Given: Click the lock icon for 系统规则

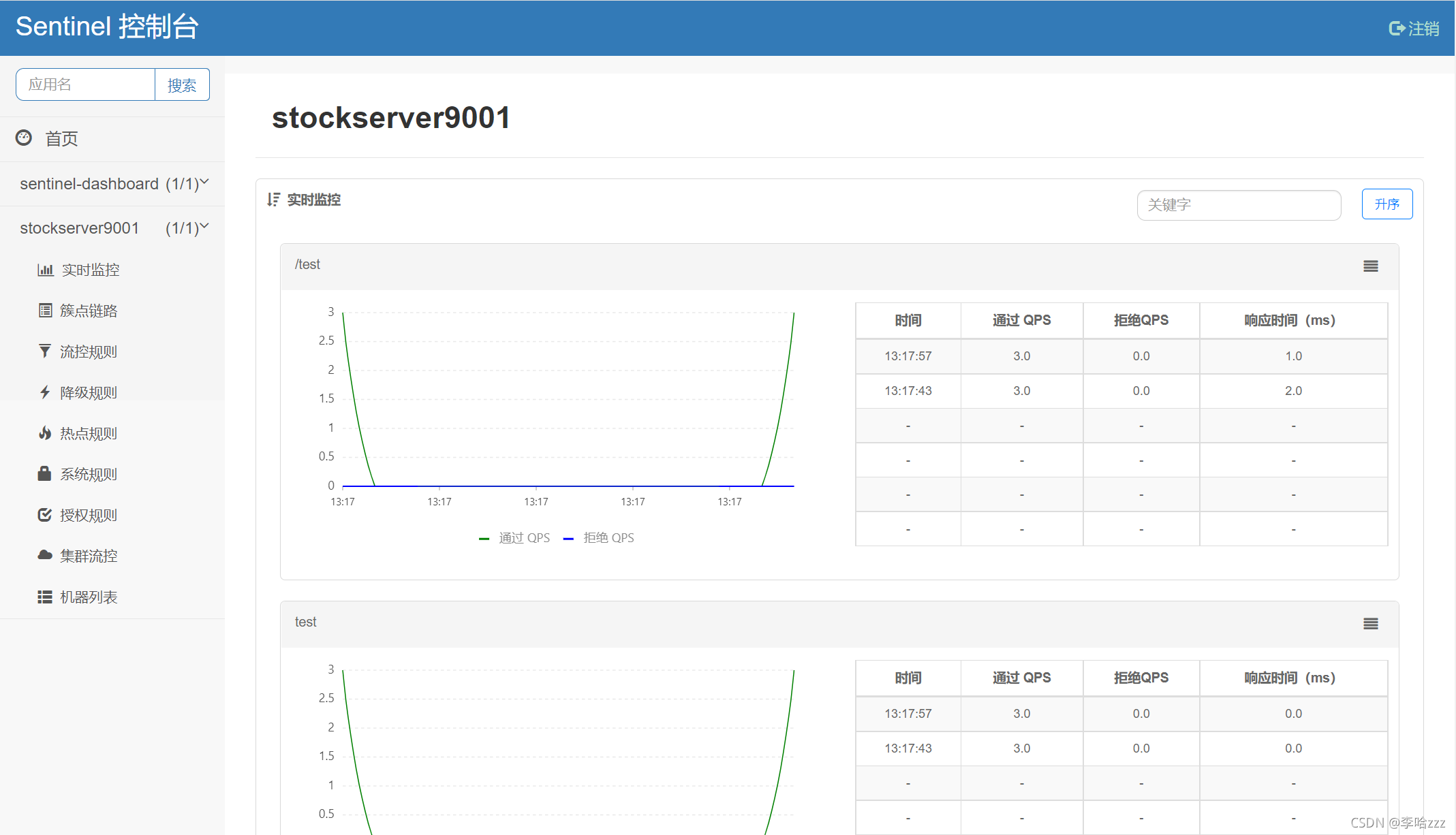Looking at the screenshot, I should (x=45, y=474).
